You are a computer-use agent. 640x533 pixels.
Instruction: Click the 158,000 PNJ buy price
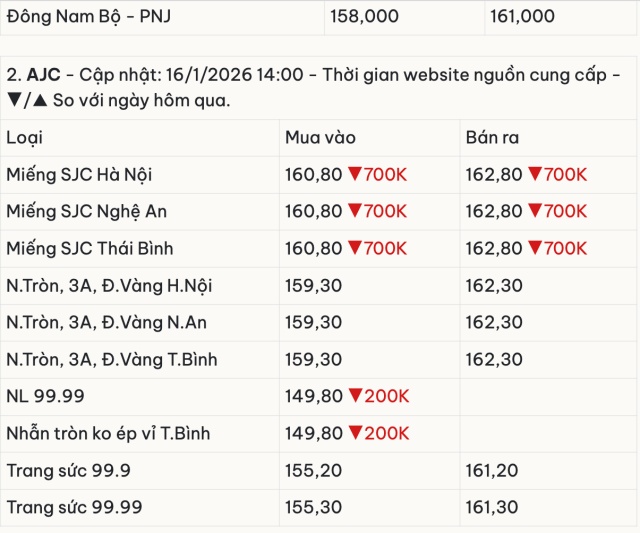tap(364, 17)
